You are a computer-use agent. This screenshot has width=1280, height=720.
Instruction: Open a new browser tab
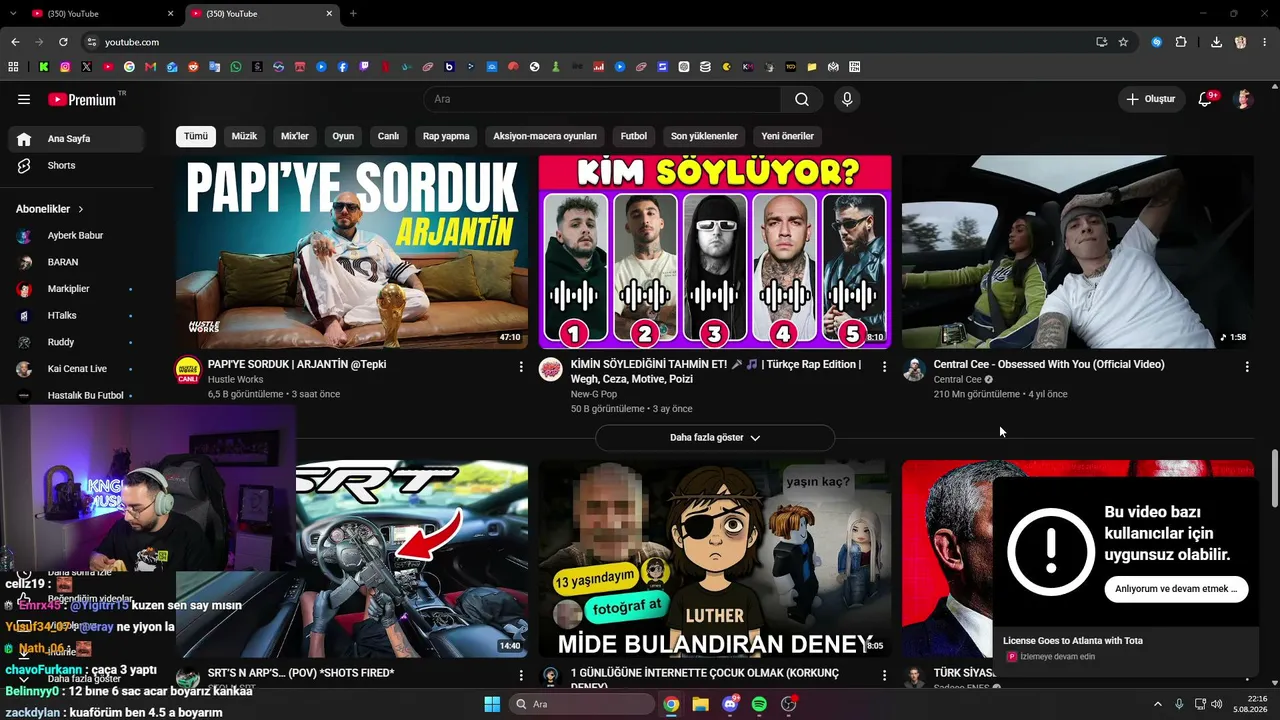(x=353, y=14)
